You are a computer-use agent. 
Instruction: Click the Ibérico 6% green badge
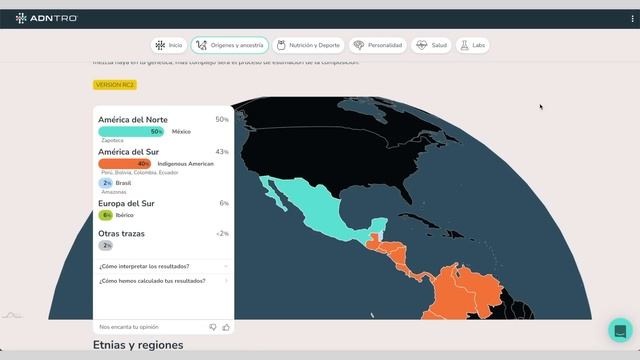[106, 215]
